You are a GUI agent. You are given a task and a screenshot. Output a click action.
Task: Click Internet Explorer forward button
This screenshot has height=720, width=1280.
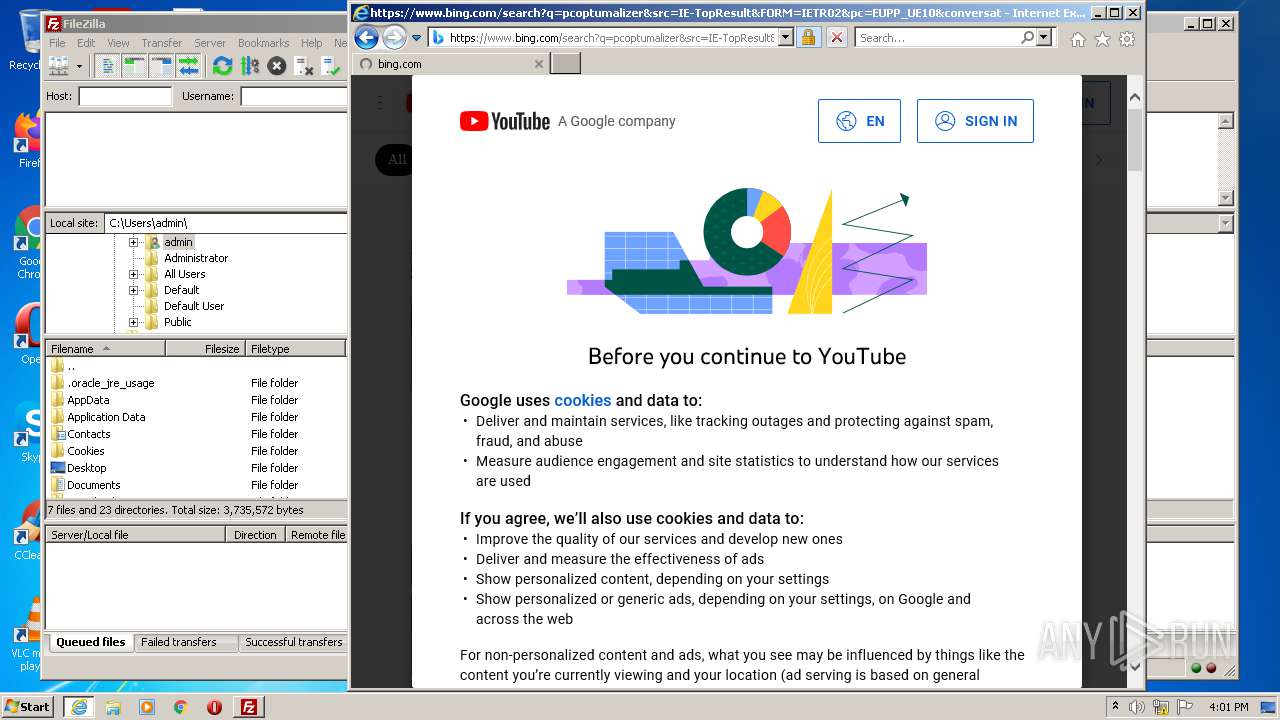coord(395,38)
